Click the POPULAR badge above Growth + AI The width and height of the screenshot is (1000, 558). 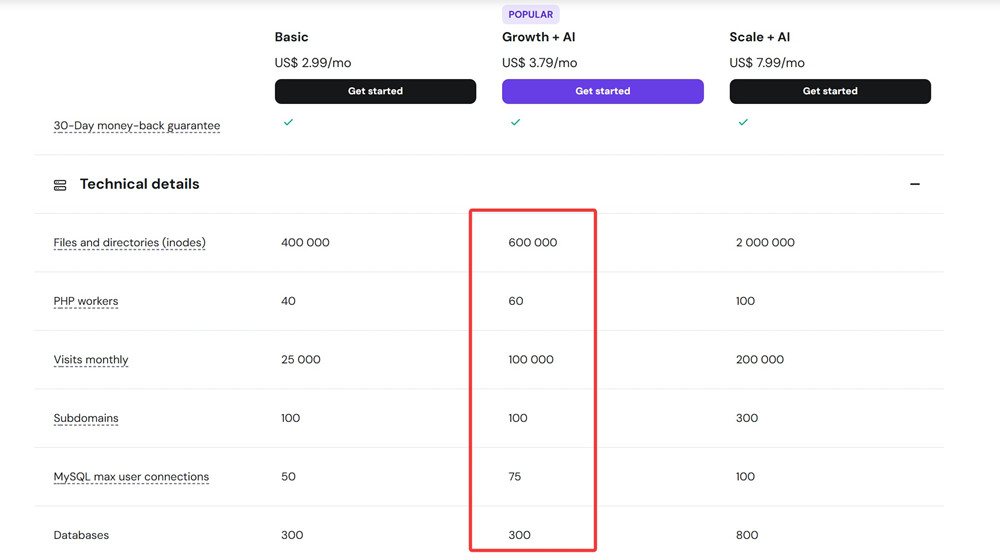pyautogui.click(x=531, y=14)
